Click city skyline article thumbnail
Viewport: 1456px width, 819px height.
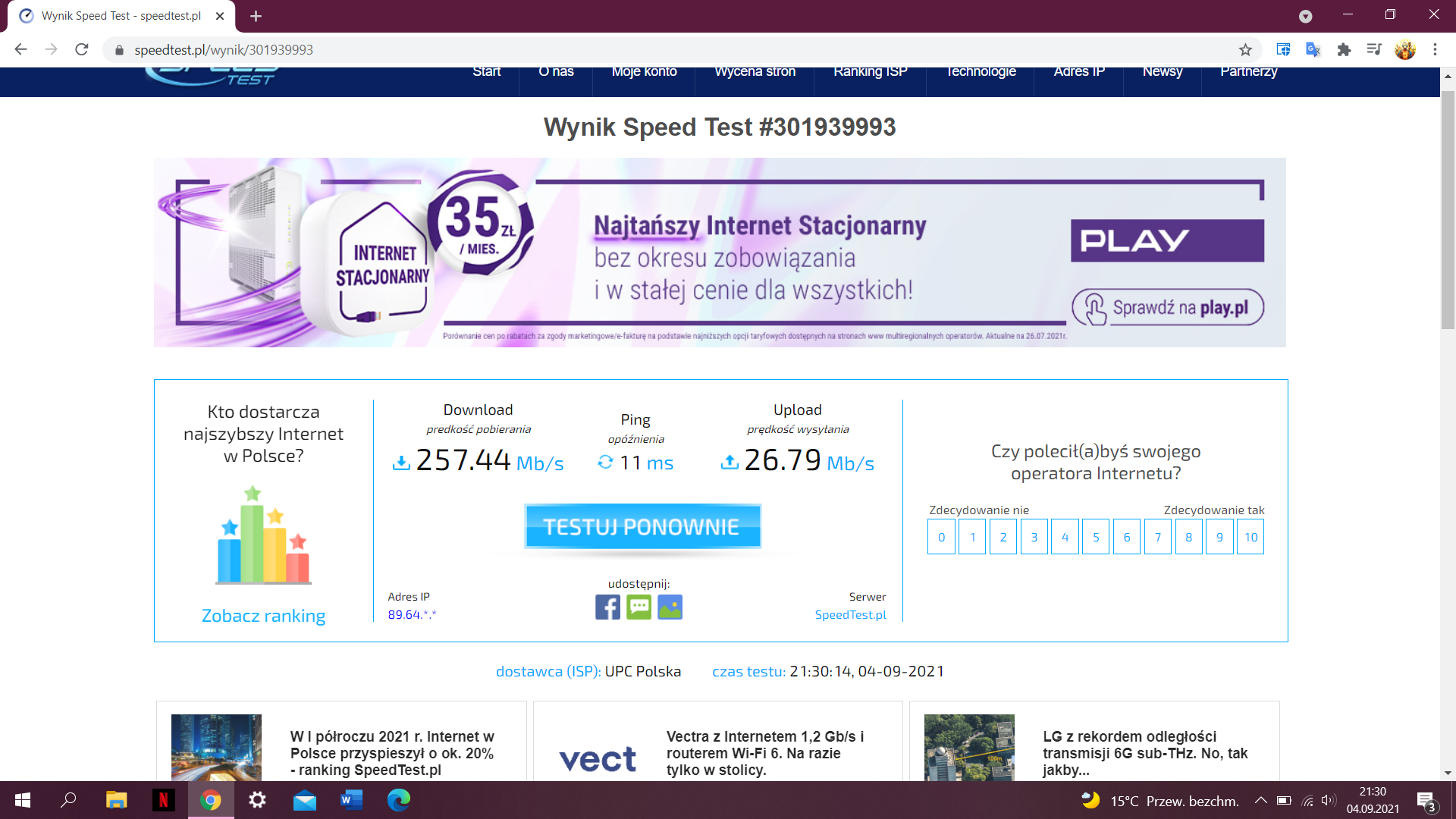(216, 748)
